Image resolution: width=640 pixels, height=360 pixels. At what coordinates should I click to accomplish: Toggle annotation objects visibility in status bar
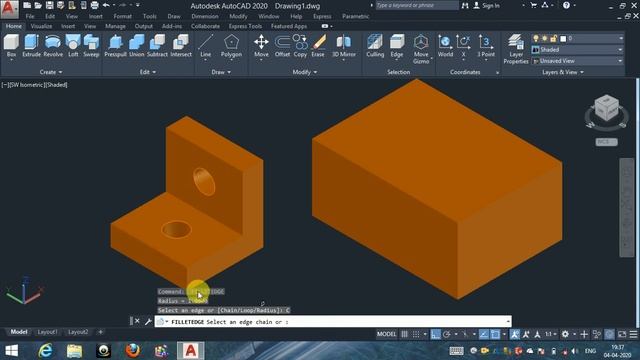515,334
